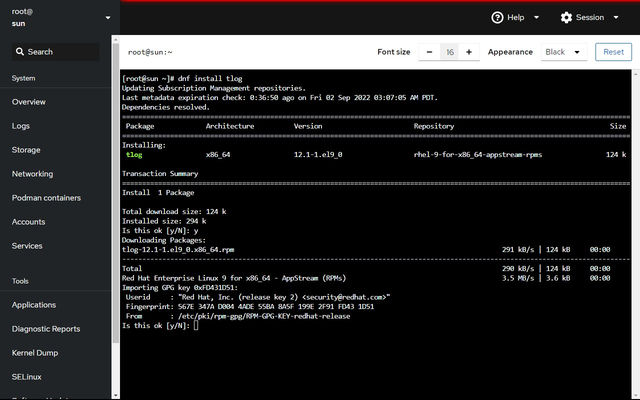Click the x86_64 architecture value
Image resolution: width=640 pixels, height=400 pixels.
218,155
